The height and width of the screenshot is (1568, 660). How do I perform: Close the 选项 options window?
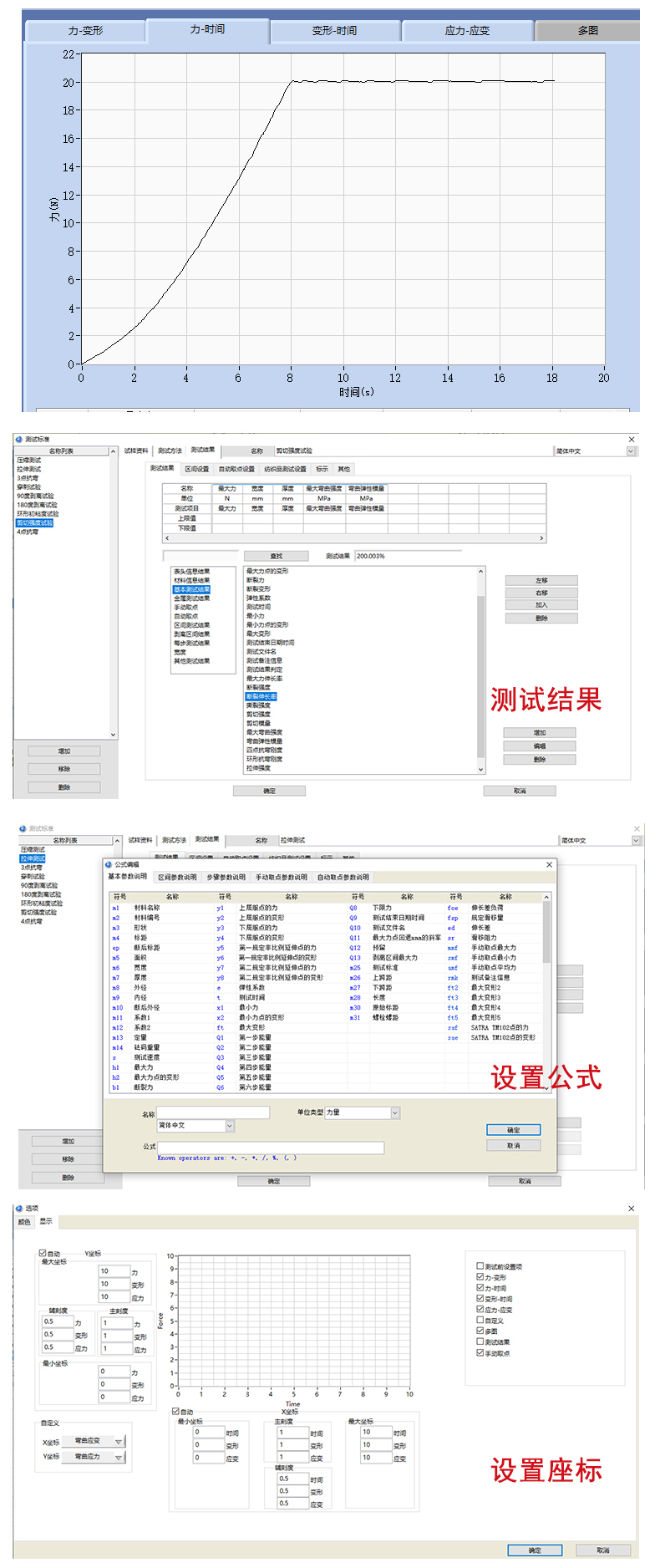(632, 1208)
